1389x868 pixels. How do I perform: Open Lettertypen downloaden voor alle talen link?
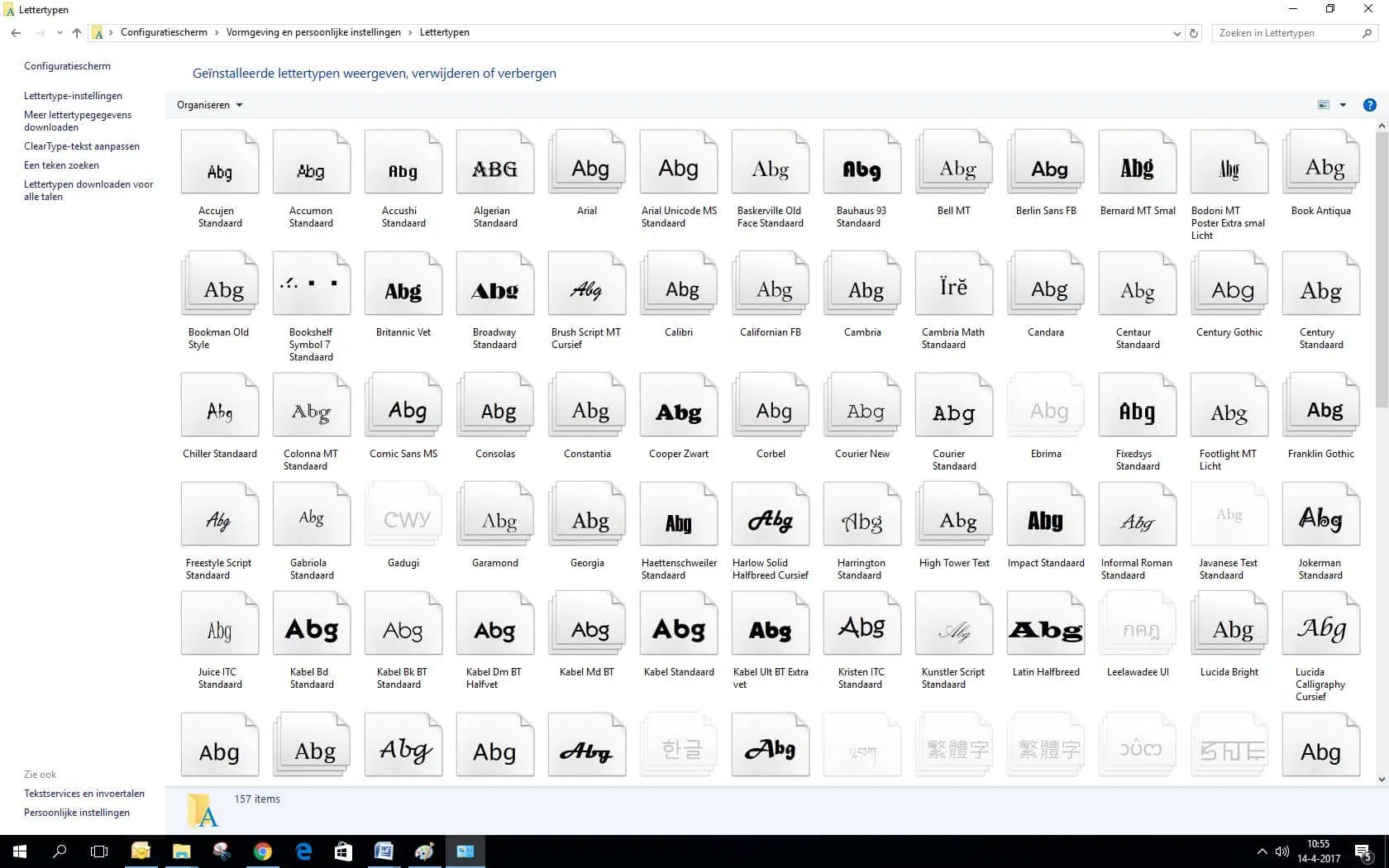click(88, 190)
